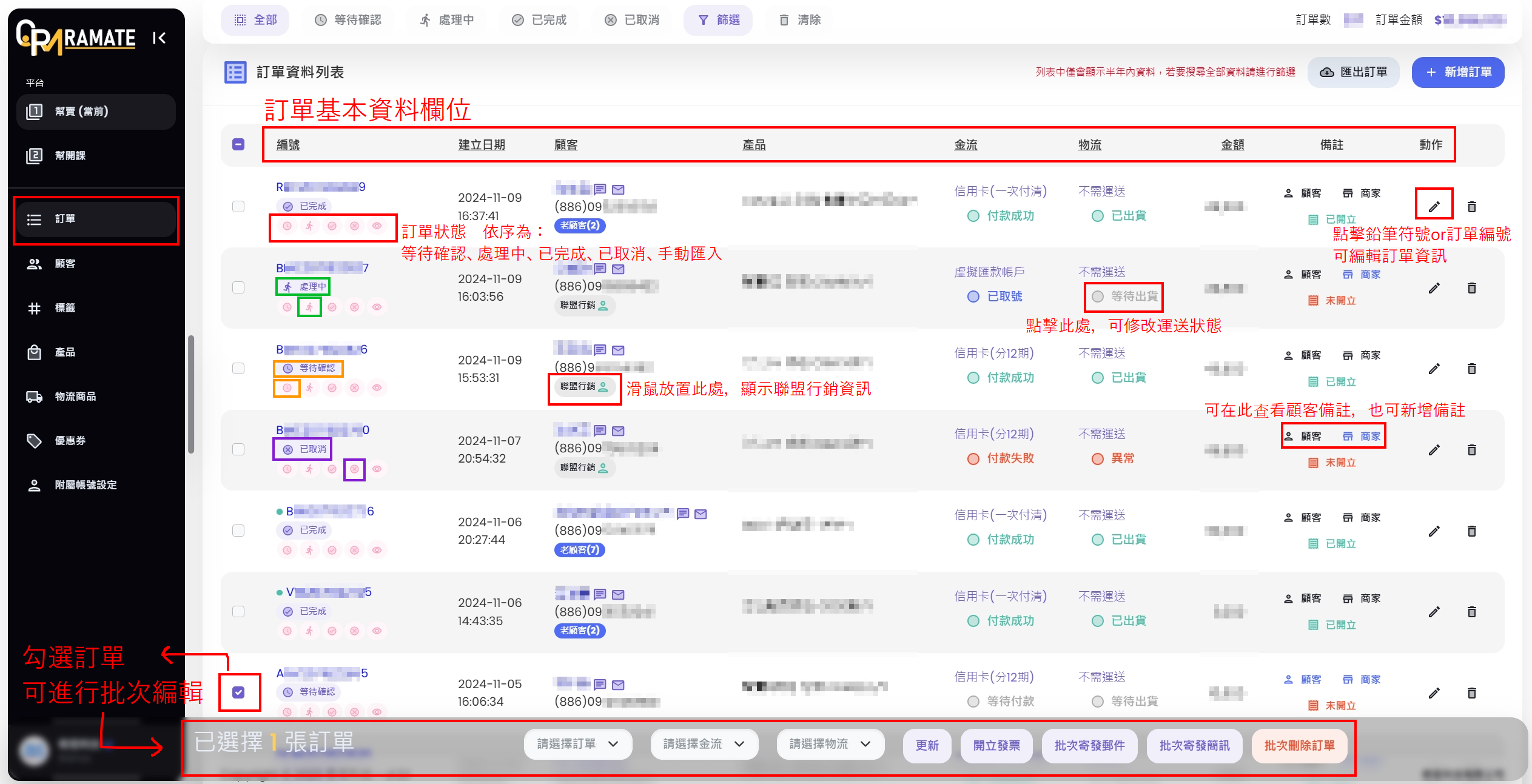The height and width of the screenshot is (784, 1532).
Task: Open the 優惠券 coupon sidebar item
Action: 70,441
